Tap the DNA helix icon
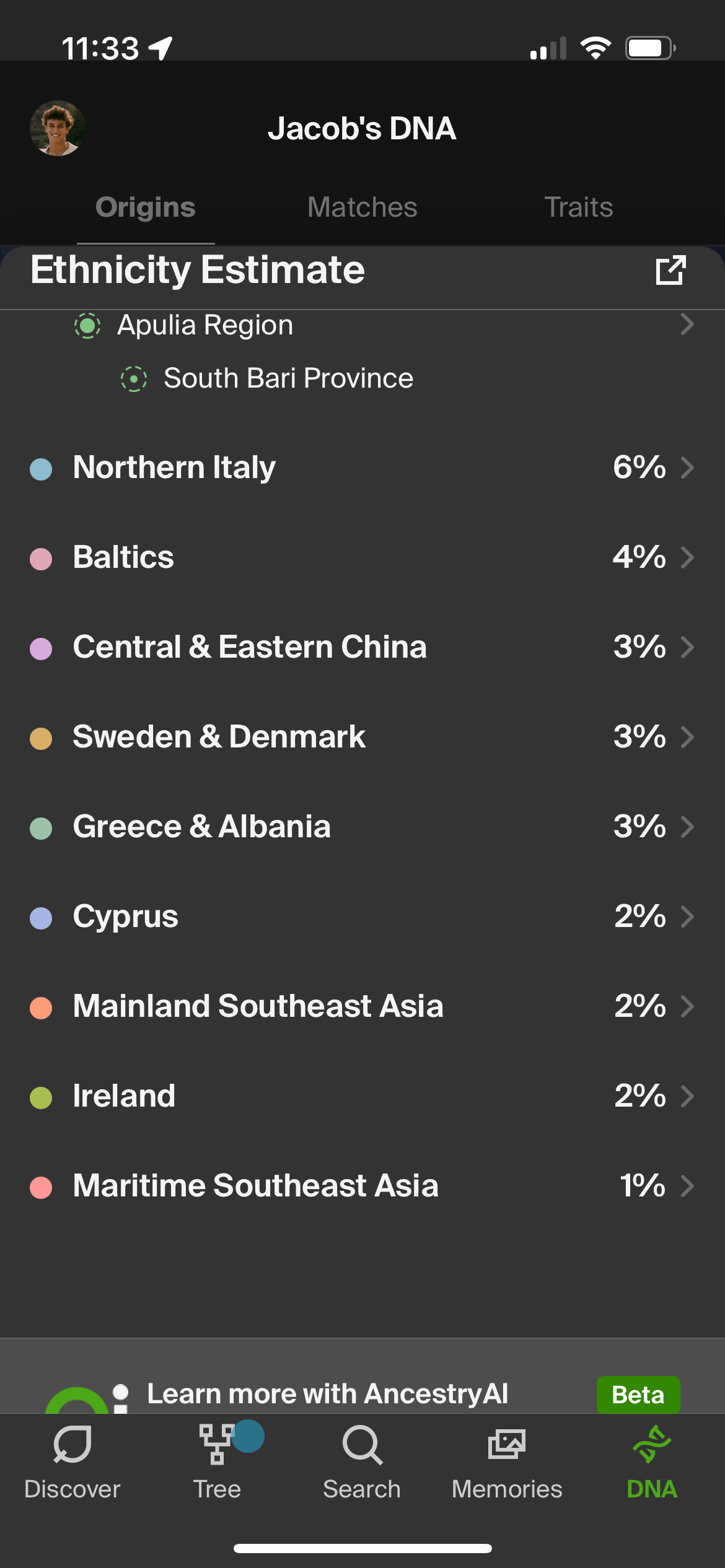Image resolution: width=725 pixels, height=1568 pixels. [x=652, y=1445]
